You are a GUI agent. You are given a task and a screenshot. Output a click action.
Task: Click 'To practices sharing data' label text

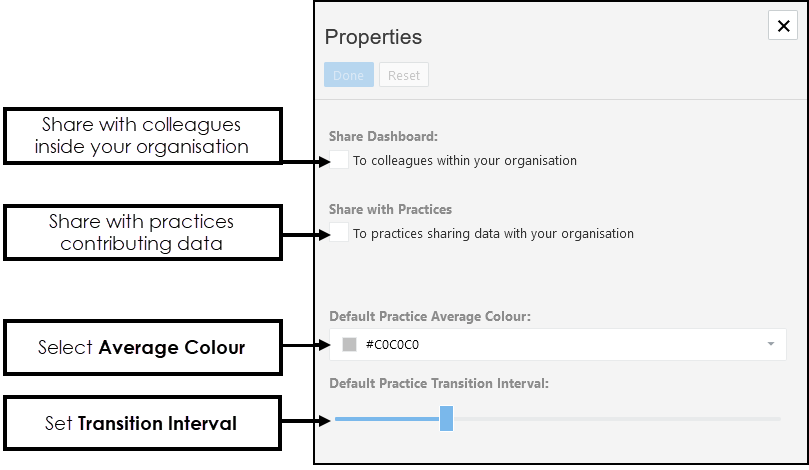(493, 234)
